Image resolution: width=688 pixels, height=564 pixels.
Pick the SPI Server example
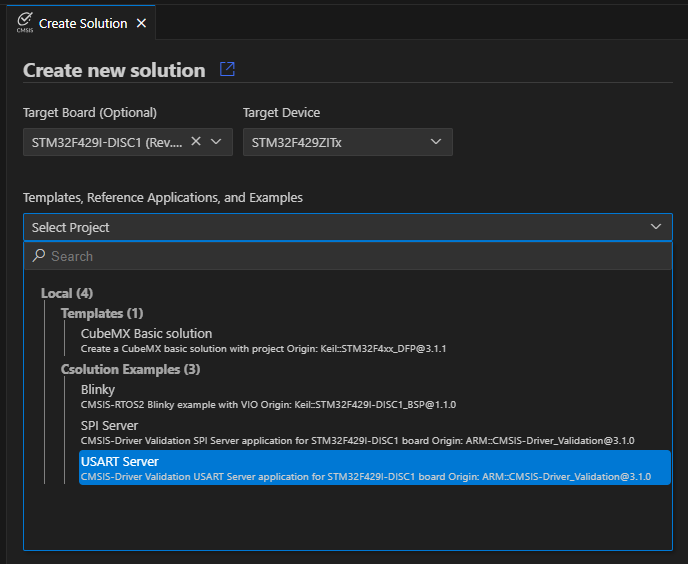(x=109, y=425)
